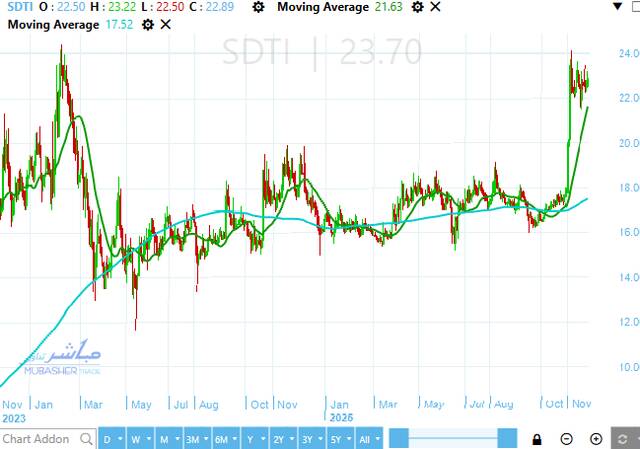Zoom in with the plus icon
Screen dimensions: 640x449
point(596,439)
